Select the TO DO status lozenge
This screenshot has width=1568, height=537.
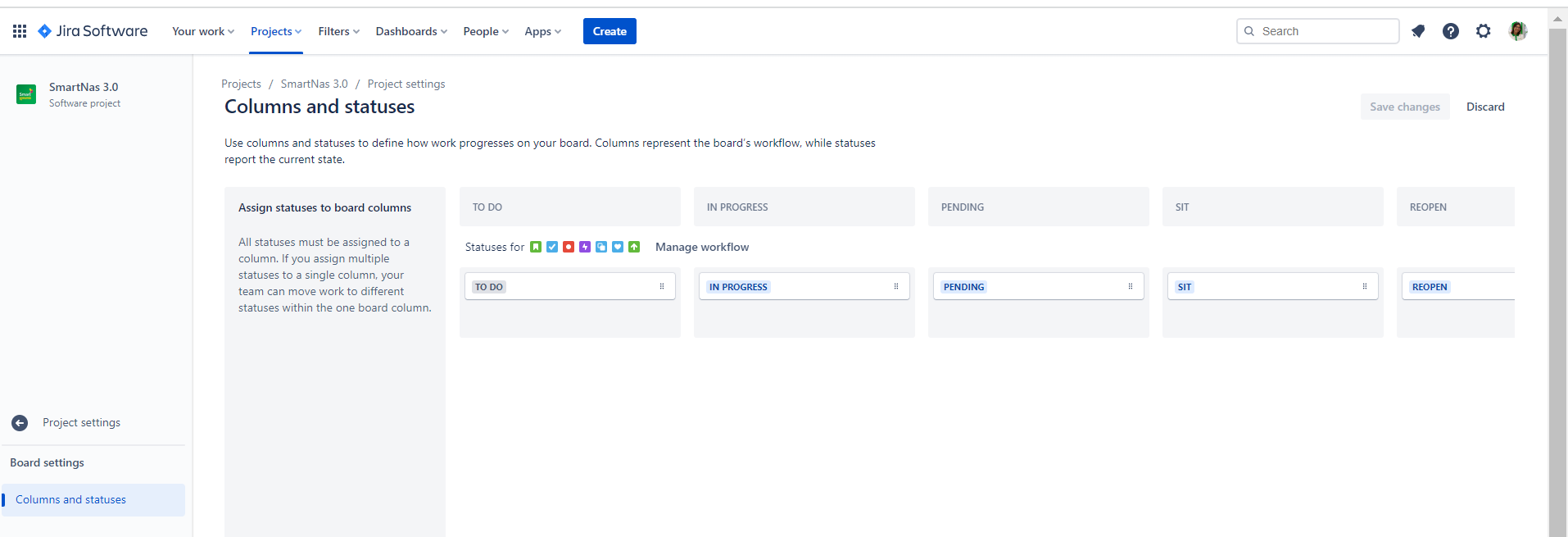[x=489, y=287]
